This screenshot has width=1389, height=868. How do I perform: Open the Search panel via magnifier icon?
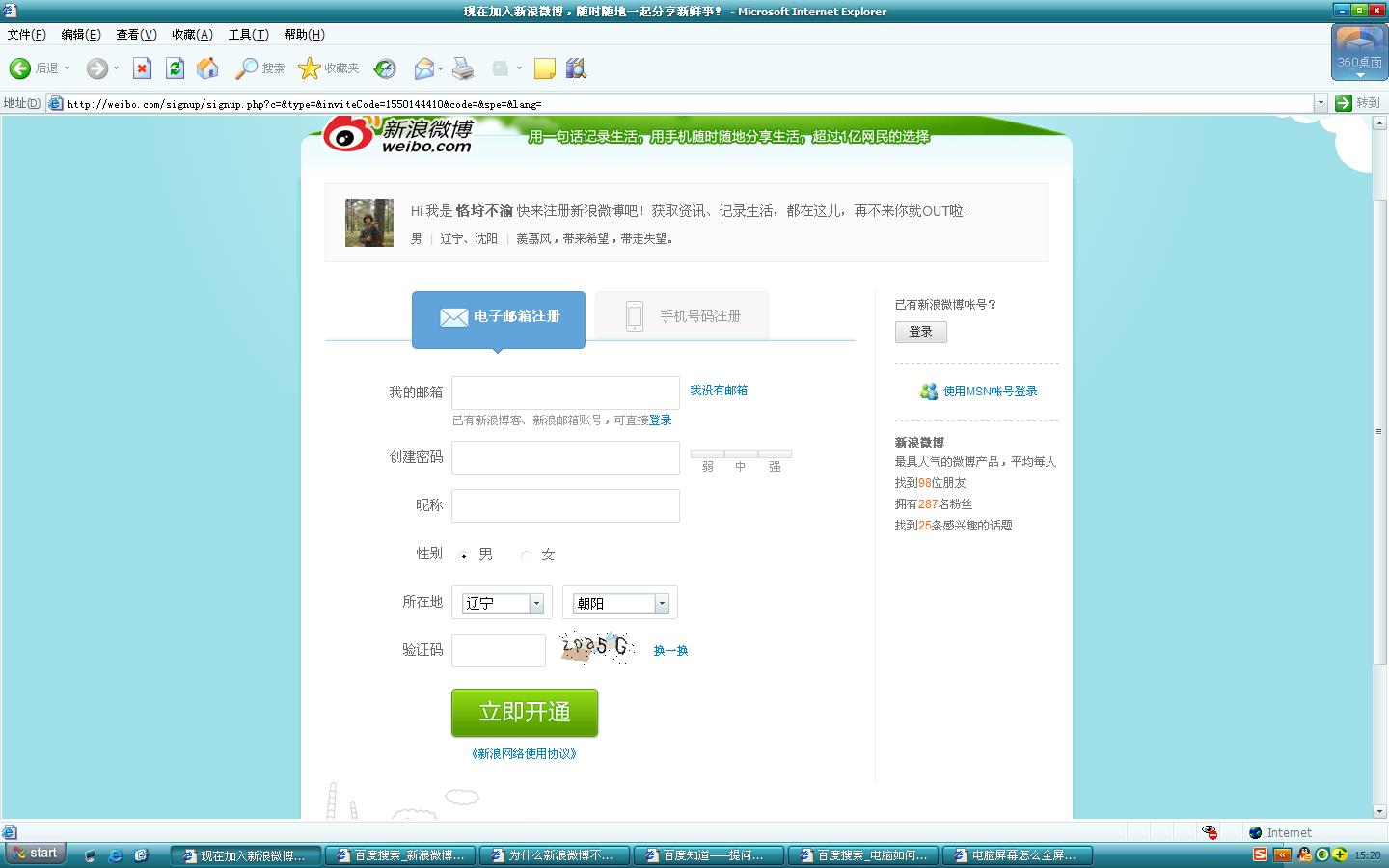click(246, 68)
